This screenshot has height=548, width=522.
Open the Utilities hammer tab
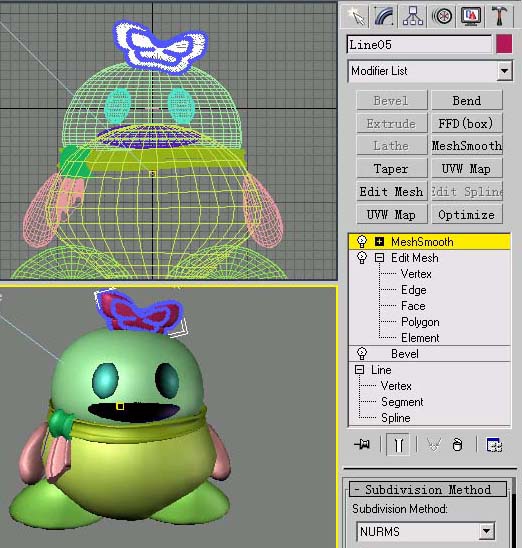[499, 16]
